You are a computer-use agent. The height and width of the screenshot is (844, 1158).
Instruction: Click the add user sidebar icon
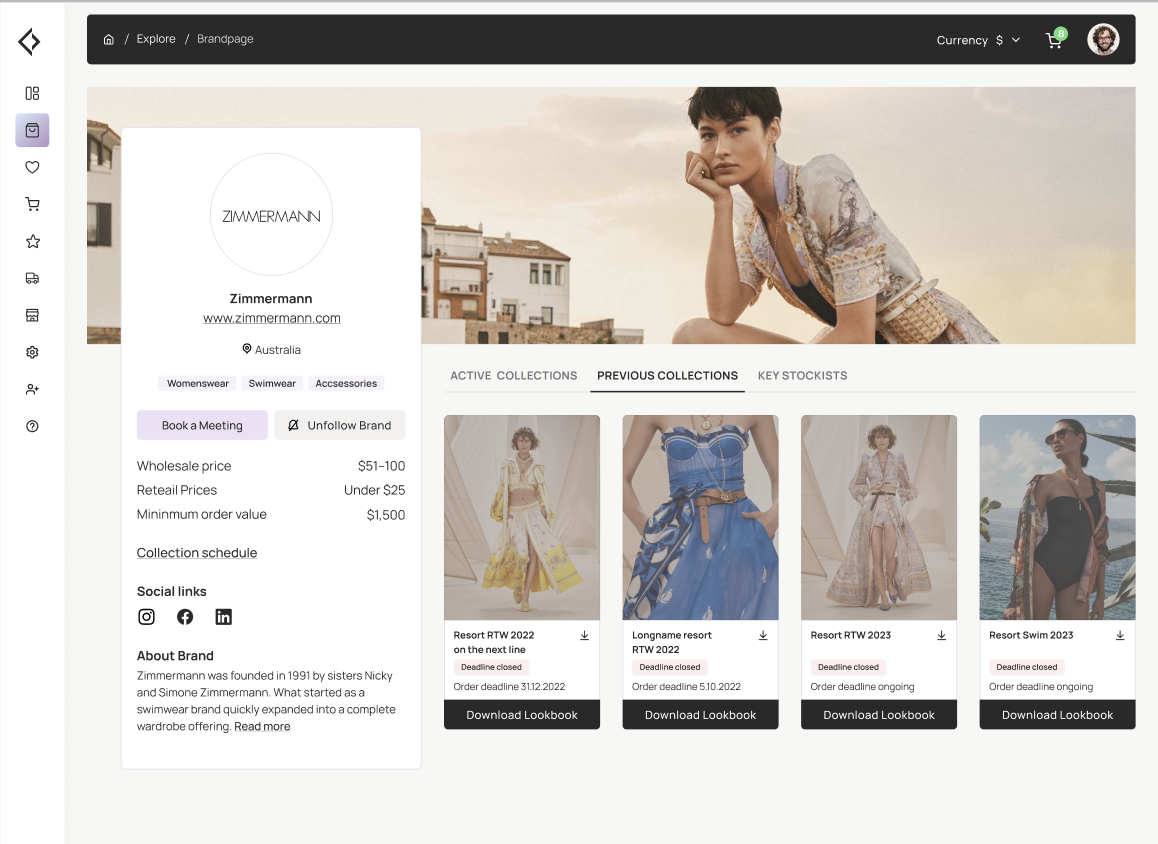[x=32, y=389]
